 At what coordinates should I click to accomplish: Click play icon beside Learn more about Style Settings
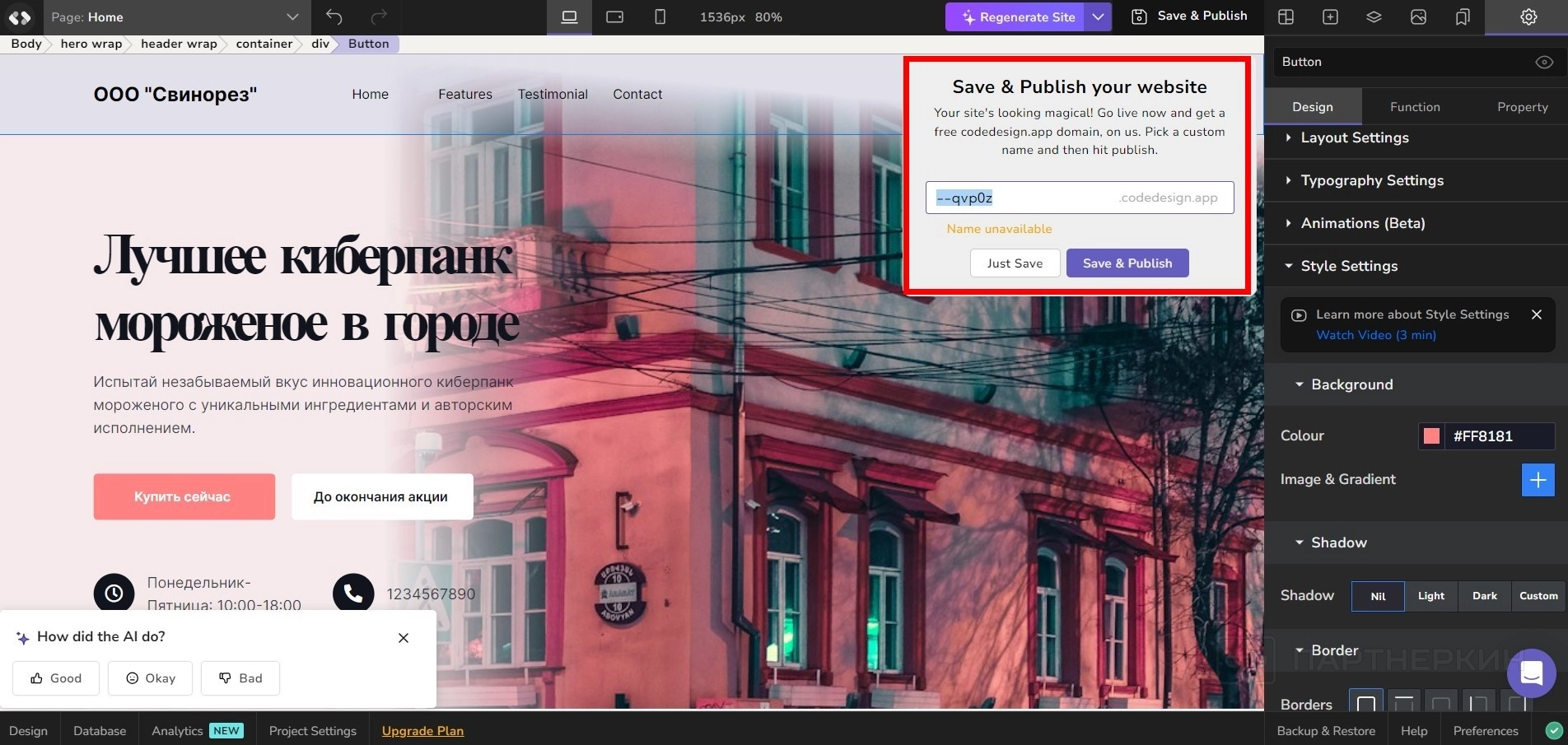pyautogui.click(x=1299, y=315)
